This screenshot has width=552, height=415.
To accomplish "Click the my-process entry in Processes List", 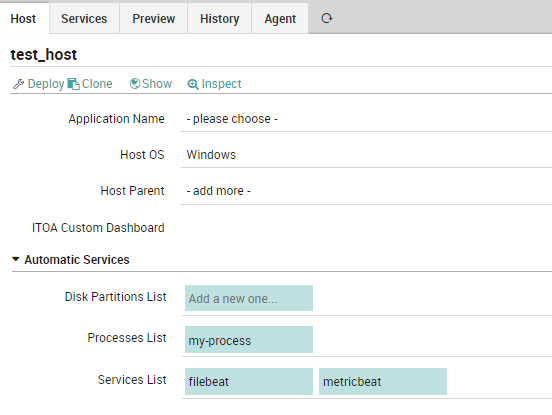I will [249, 340].
